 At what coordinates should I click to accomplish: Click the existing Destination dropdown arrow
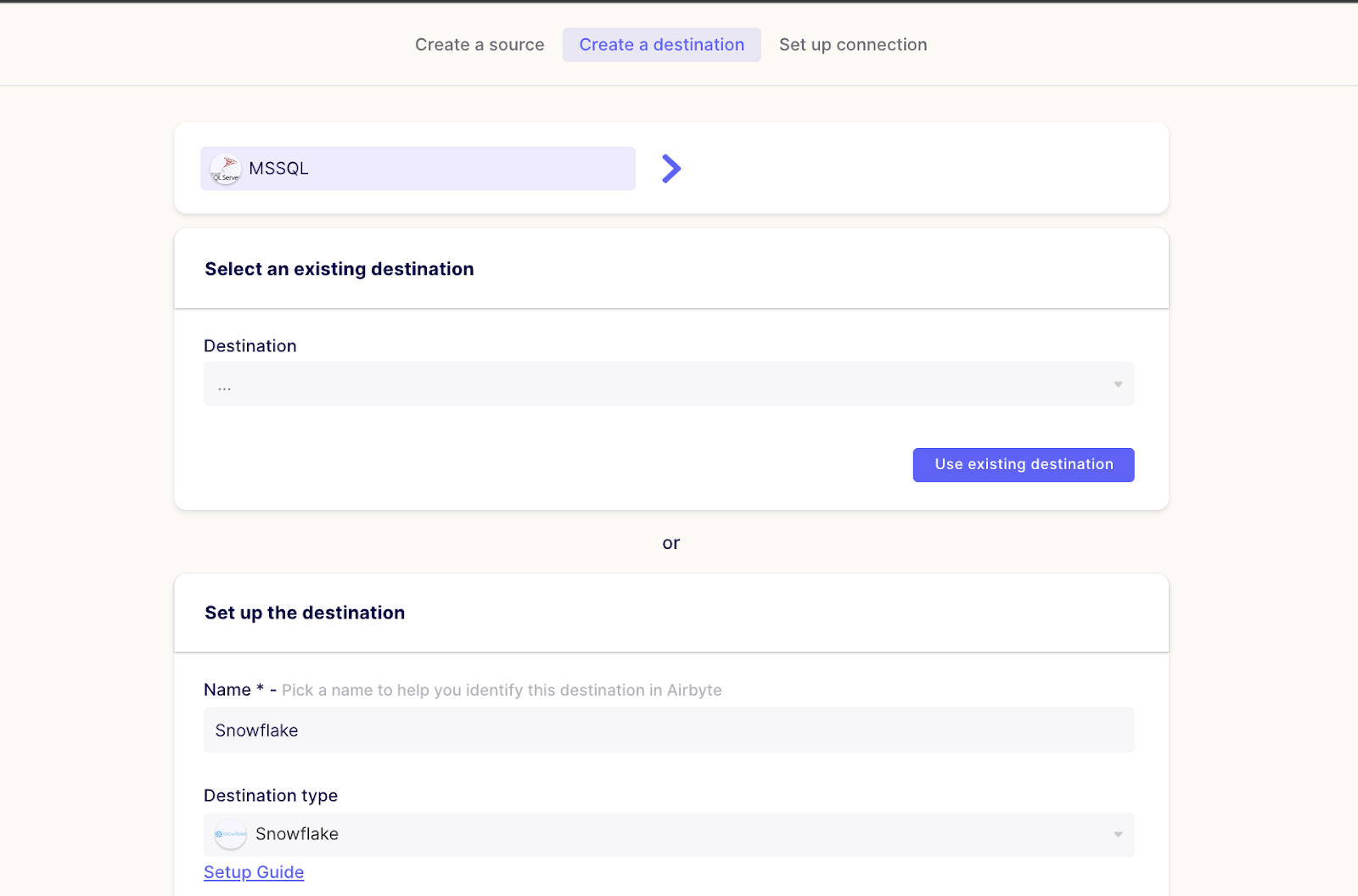[1118, 384]
